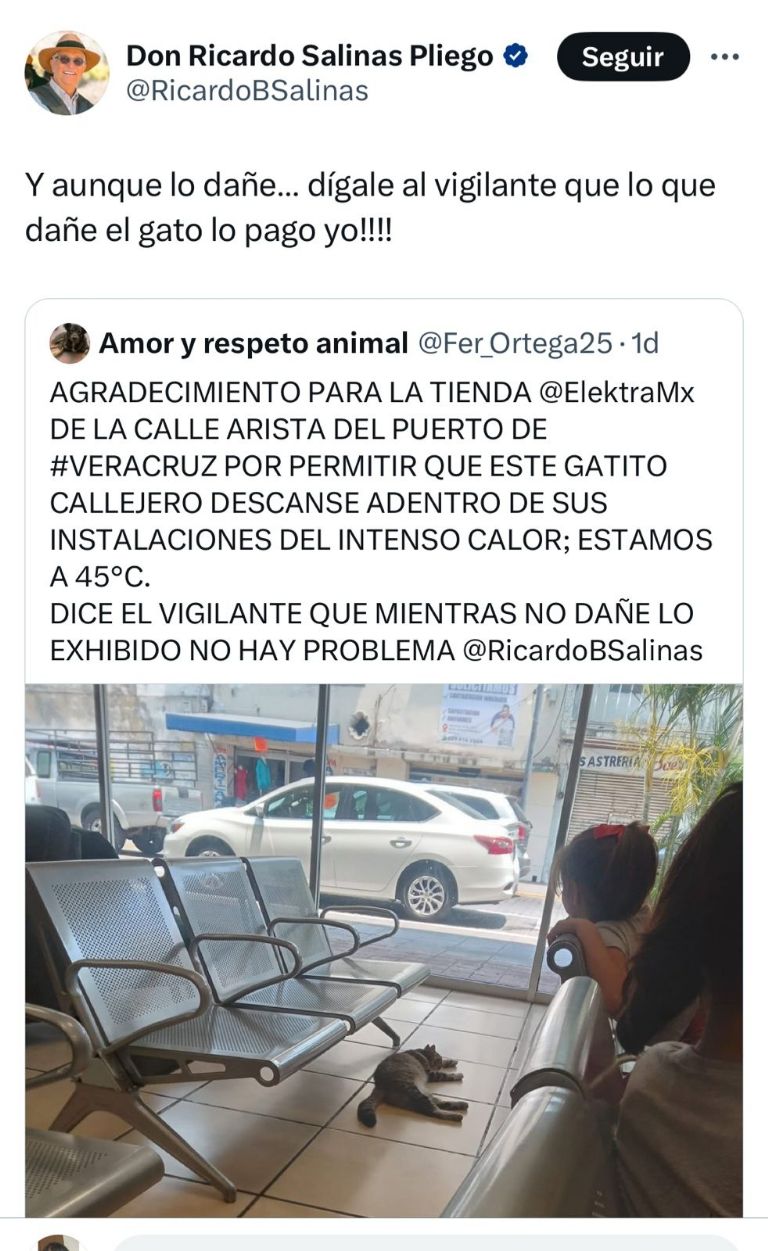Click the 1d timestamp on quoted post
The width and height of the screenshot is (768, 1251).
point(645,343)
